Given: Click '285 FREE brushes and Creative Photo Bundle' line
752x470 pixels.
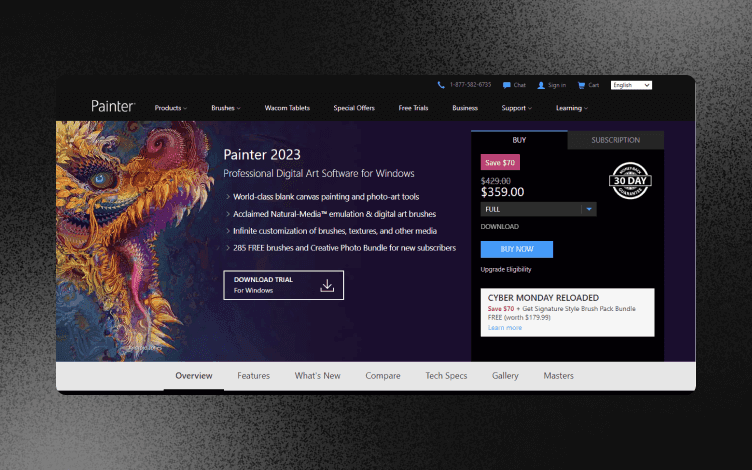Looking at the screenshot, I should tap(344, 248).
